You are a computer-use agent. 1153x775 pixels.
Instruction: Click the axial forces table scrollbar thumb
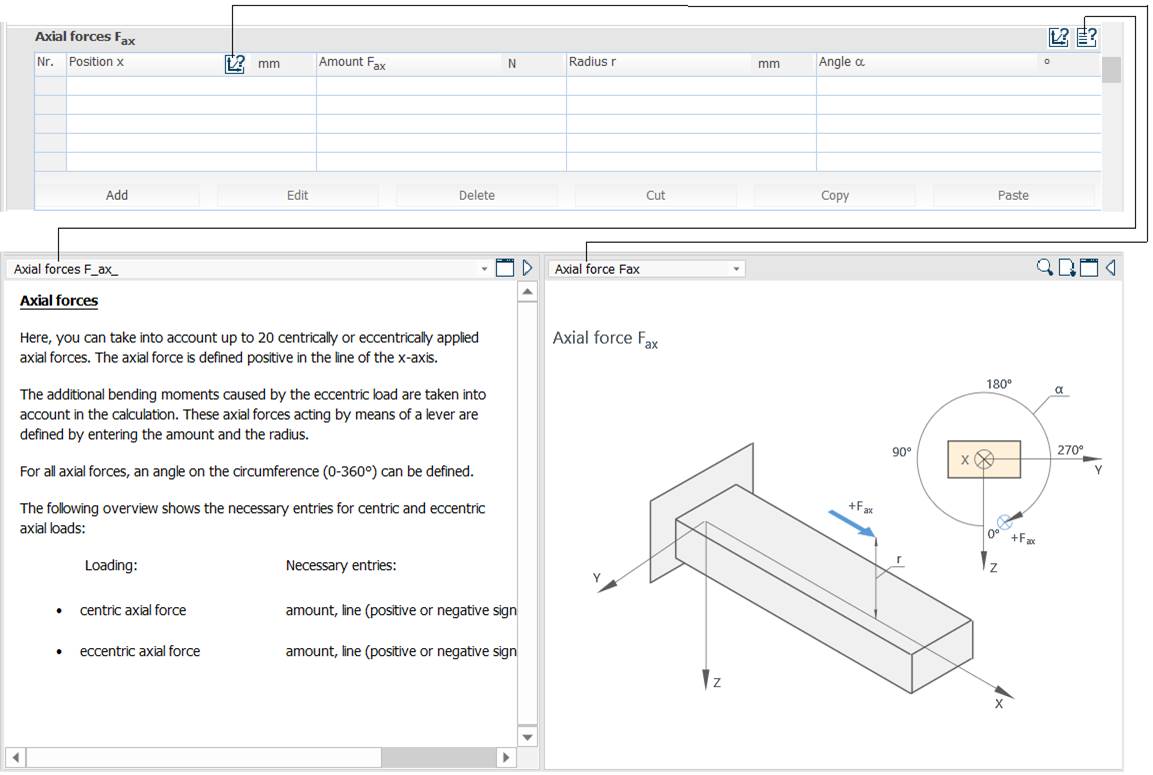1111,70
